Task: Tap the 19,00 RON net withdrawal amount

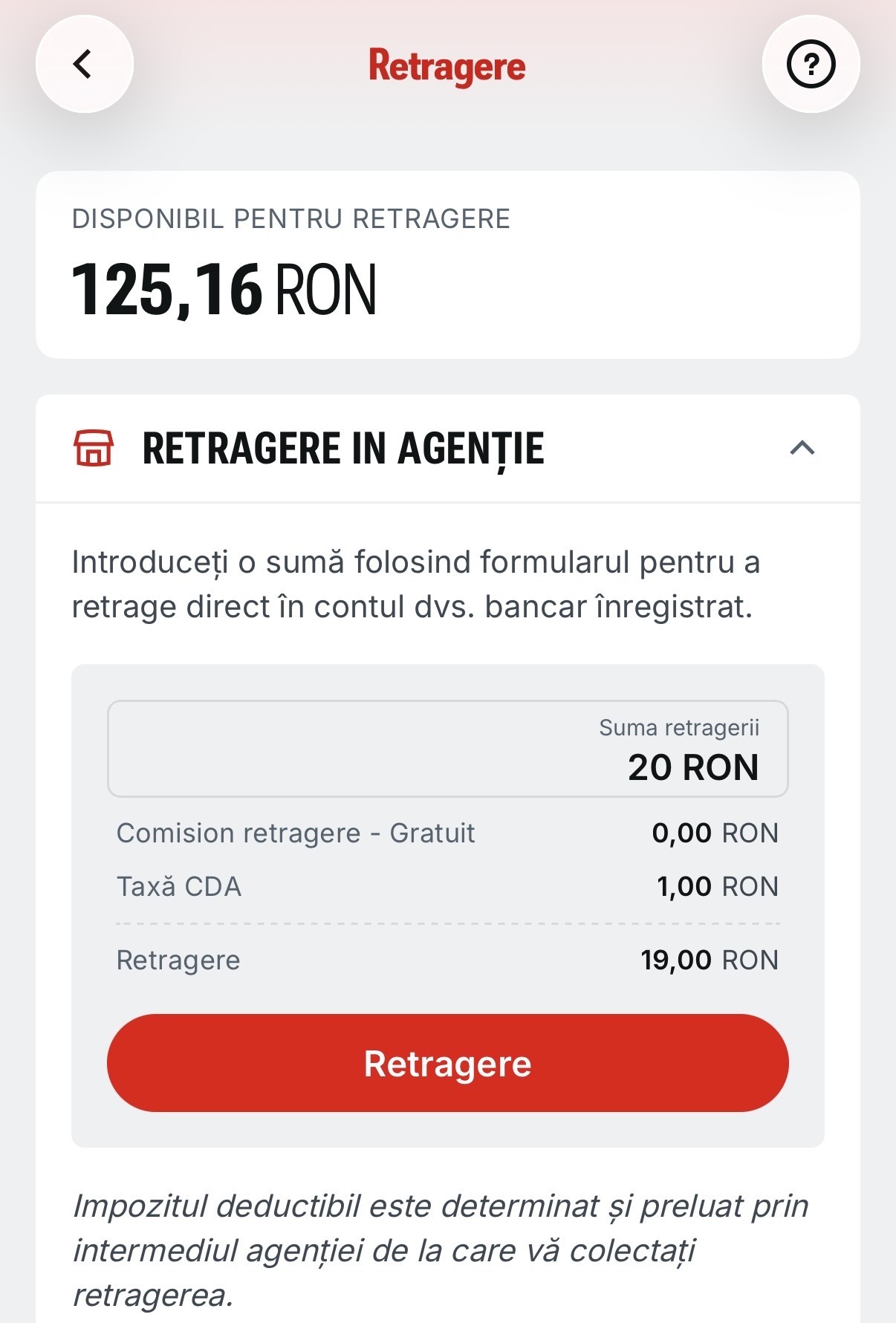Action: (x=709, y=960)
